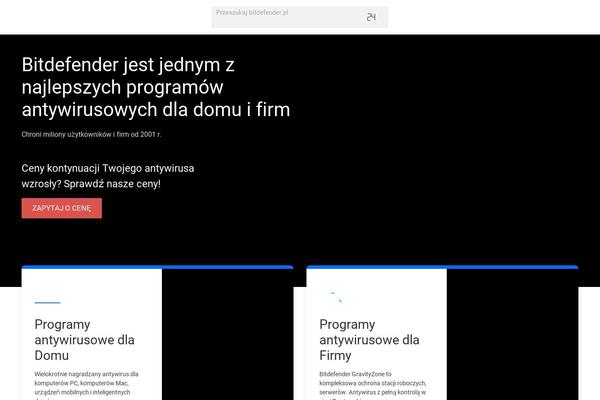Click the red 'ZAPYTAJ O CENĘ' button
Screen dimensions: 600x400
coord(62,208)
